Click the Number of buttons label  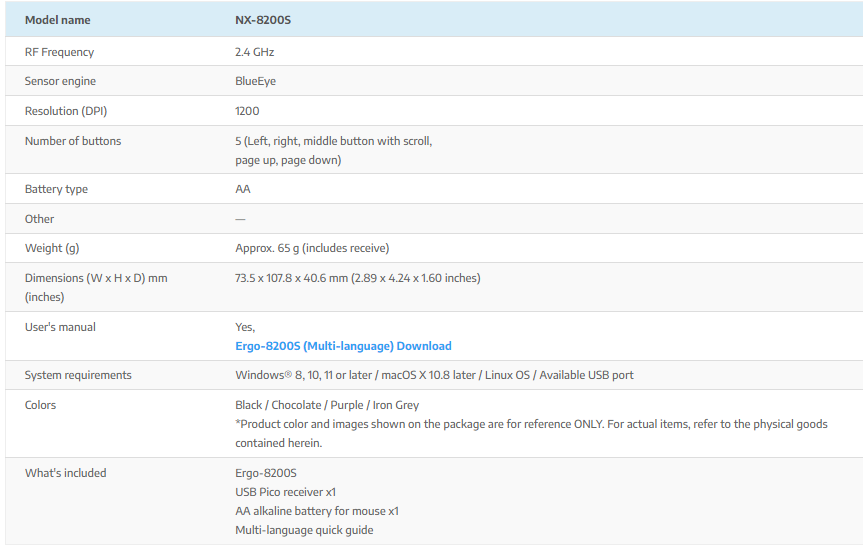(x=72, y=141)
